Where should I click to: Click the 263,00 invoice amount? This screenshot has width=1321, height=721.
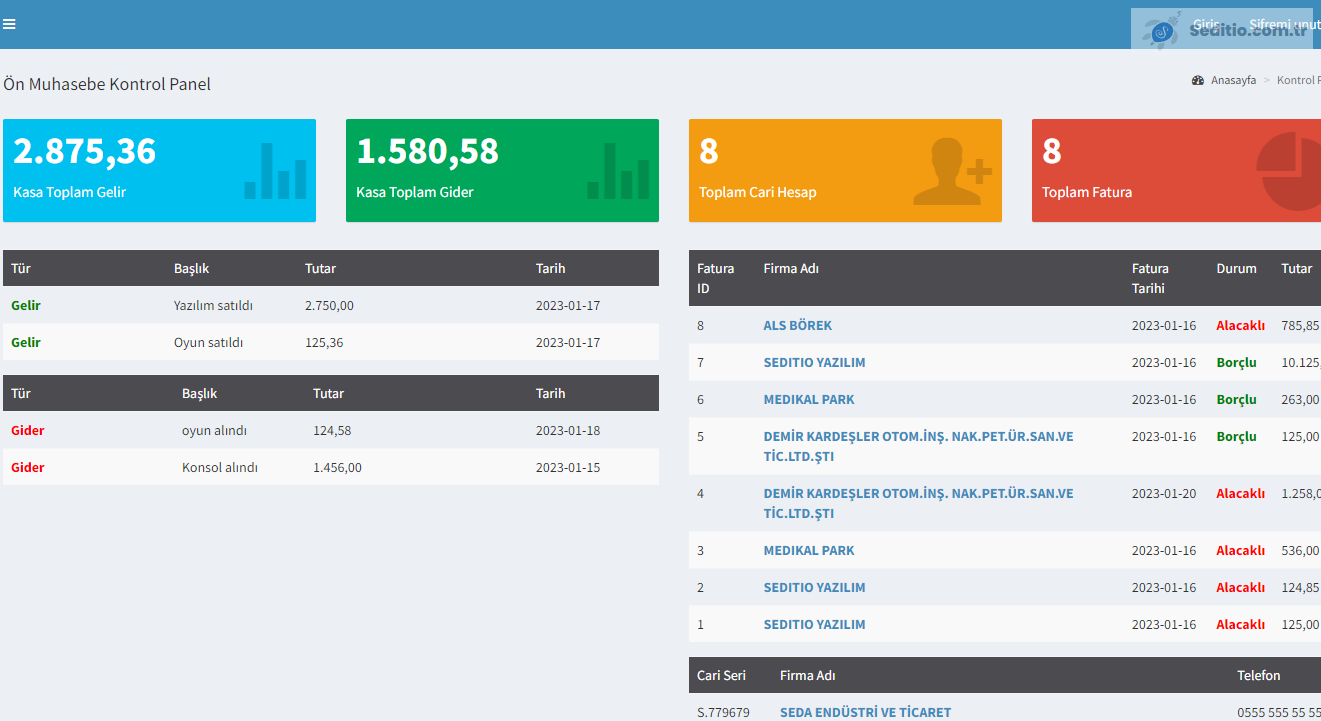[1301, 399]
